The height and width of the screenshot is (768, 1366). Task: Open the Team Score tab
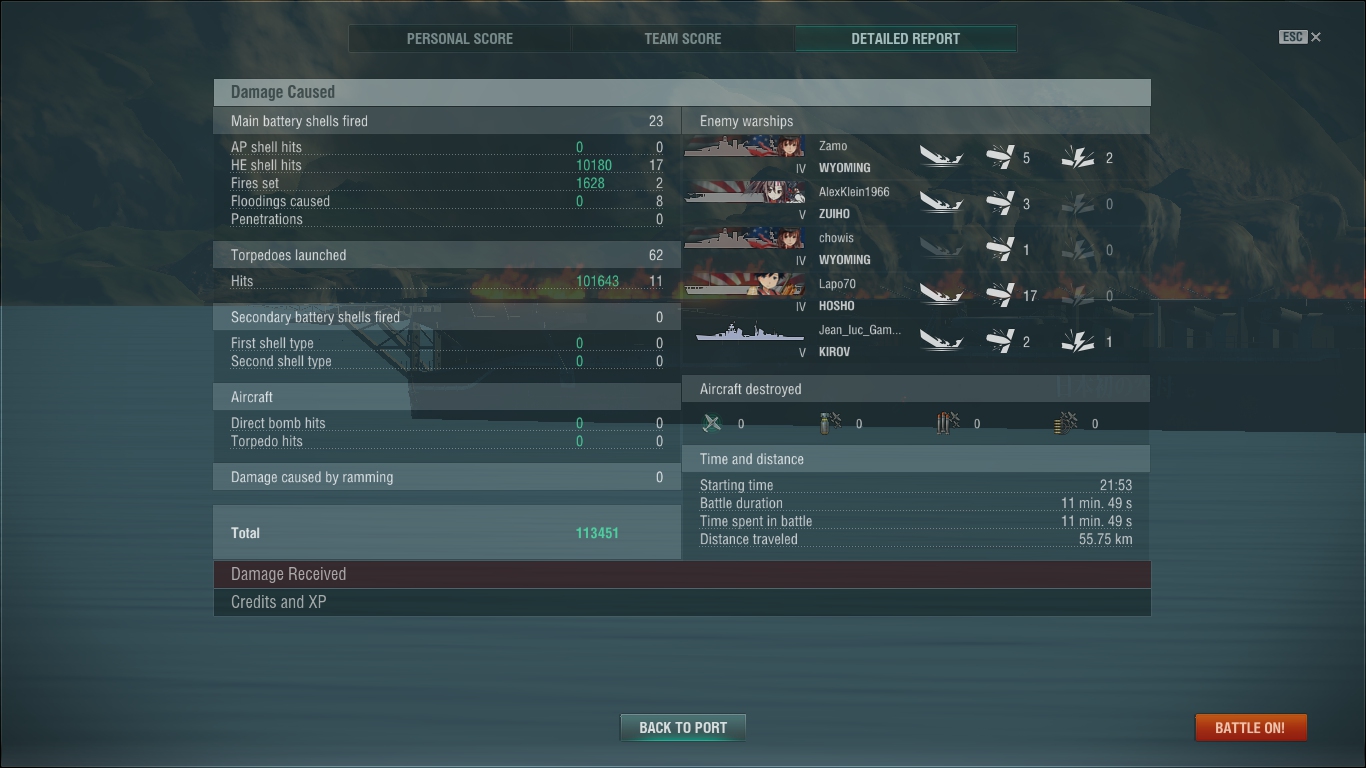[683, 39]
